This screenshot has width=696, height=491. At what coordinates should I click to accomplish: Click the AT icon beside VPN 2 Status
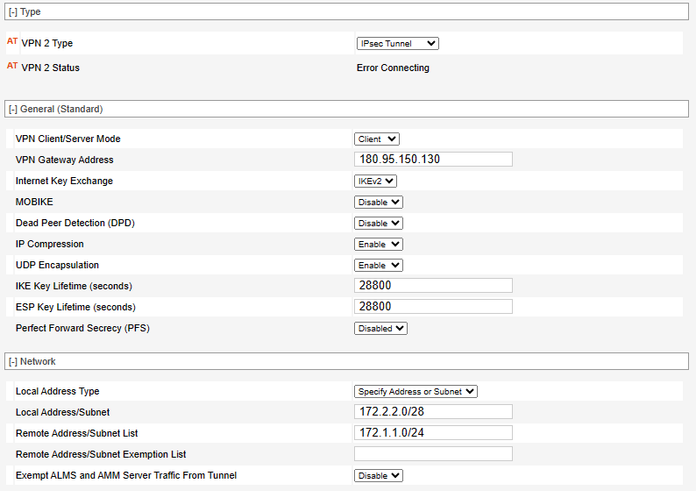pyautogui.click(x=12, y=67)
